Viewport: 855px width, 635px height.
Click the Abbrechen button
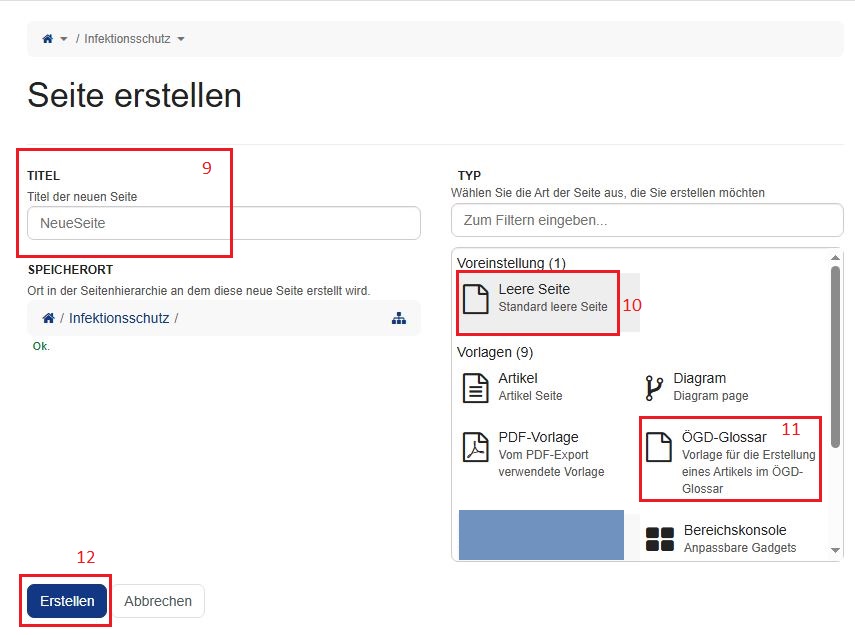tap(158, 601)
